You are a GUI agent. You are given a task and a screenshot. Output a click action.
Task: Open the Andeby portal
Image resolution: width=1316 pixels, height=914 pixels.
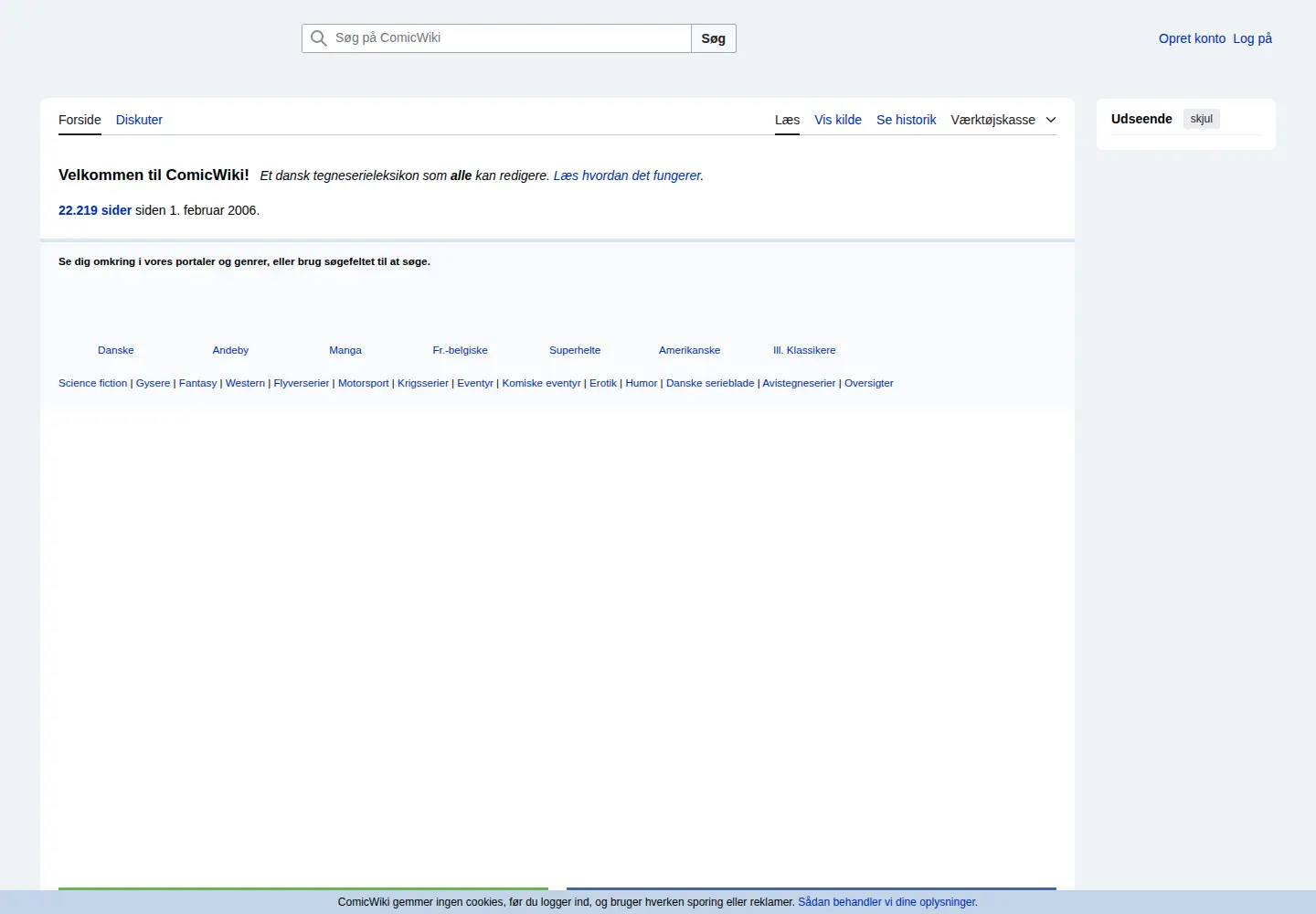[230, 350]
